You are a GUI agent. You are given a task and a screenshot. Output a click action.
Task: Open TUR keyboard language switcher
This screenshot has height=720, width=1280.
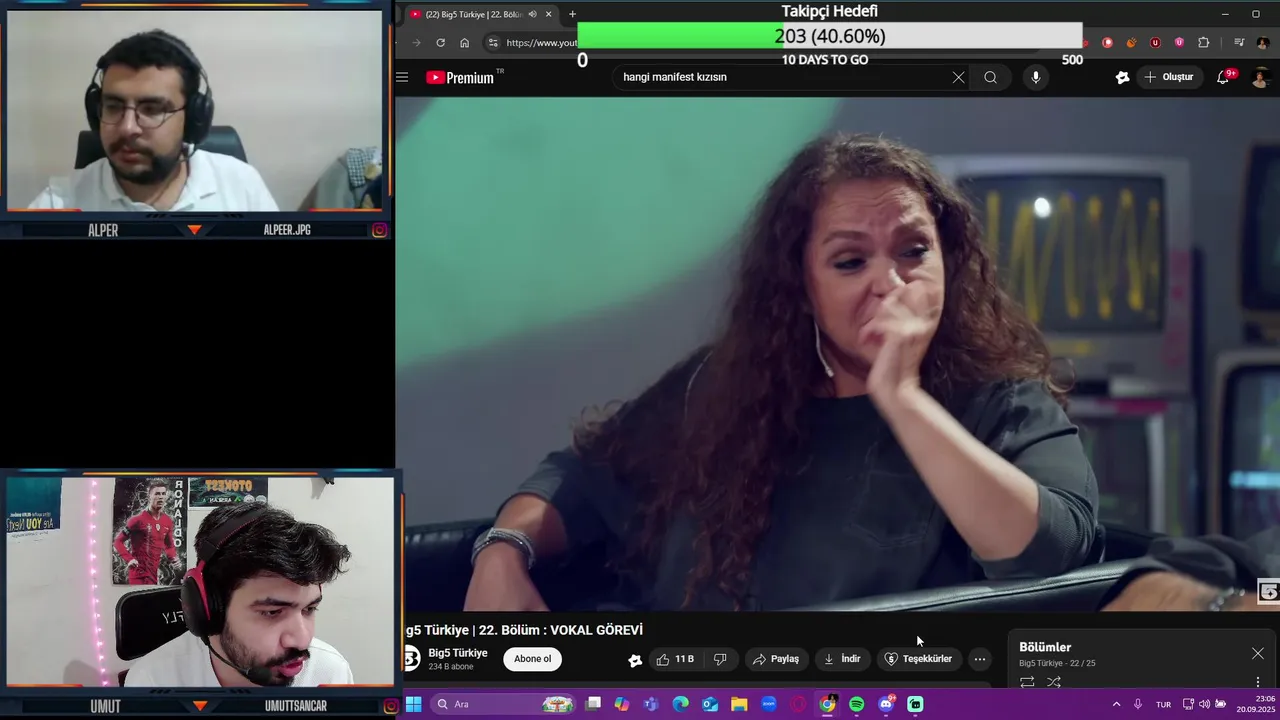(x=1163, y=704)
